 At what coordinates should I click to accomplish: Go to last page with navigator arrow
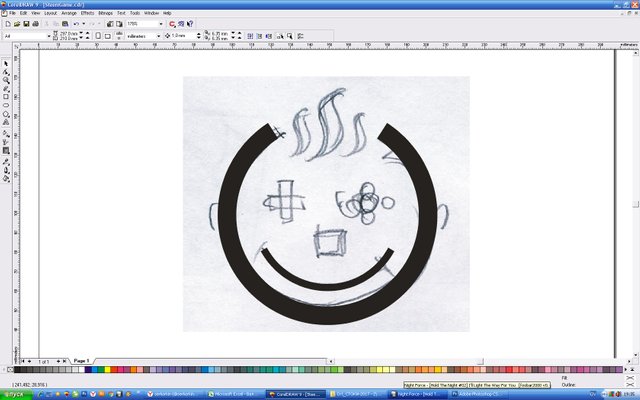64,361
